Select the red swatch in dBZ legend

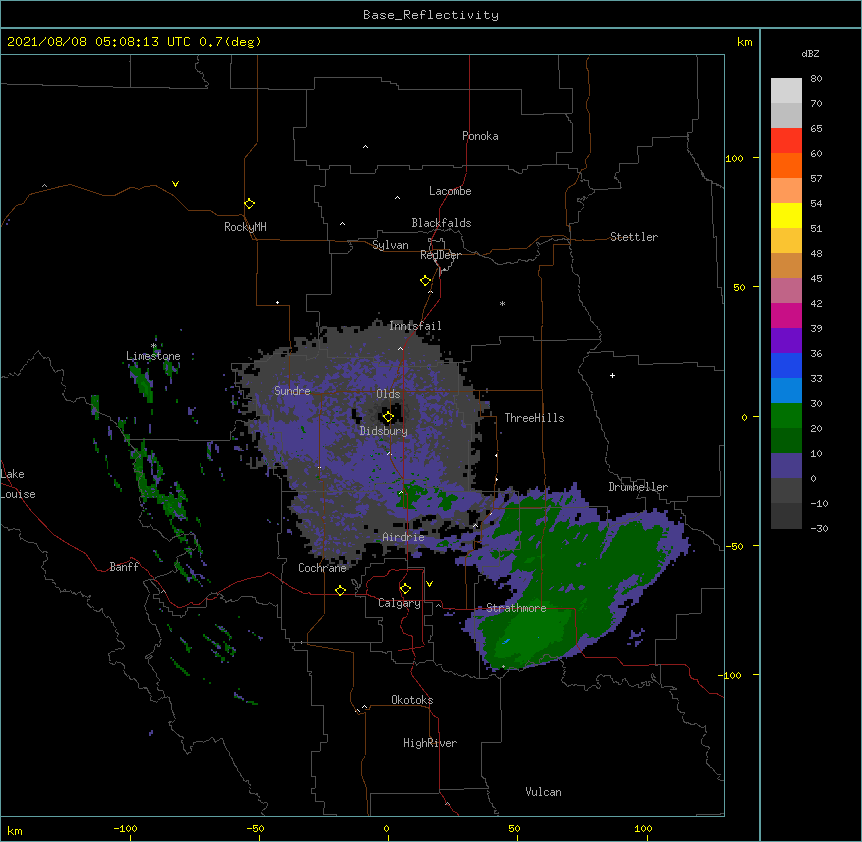tap(786, 140)
